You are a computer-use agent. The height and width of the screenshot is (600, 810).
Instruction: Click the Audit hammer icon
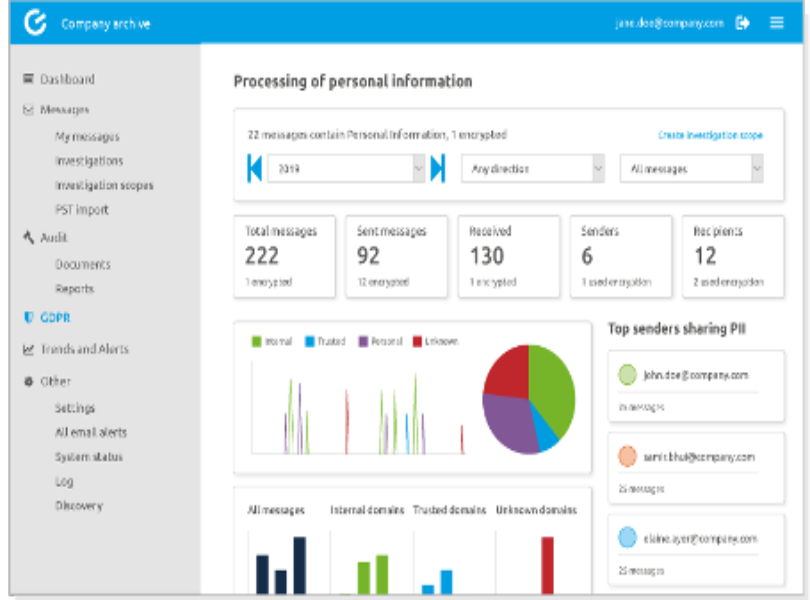pyautogui.click(x=28, y=237)
